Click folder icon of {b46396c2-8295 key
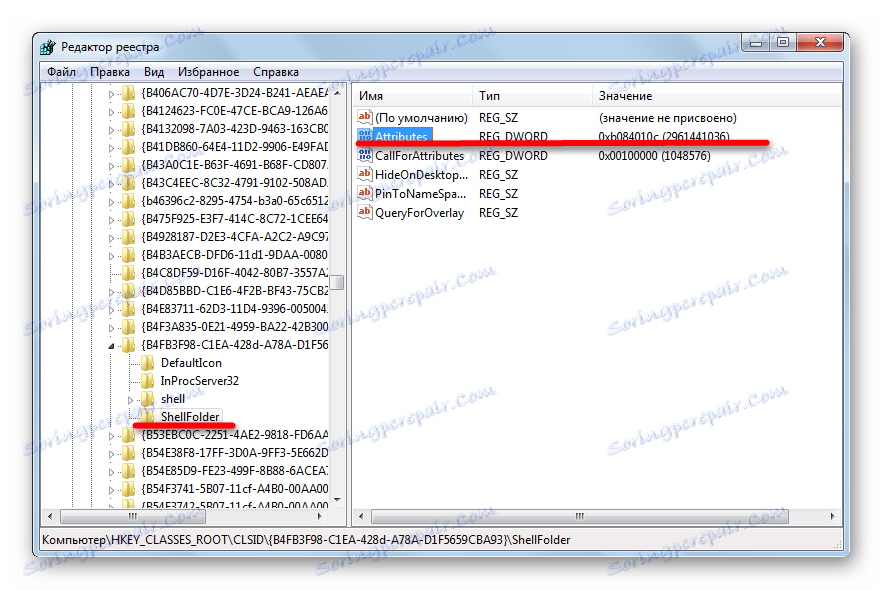Viewport: 883px width, 590px height. 129,200
